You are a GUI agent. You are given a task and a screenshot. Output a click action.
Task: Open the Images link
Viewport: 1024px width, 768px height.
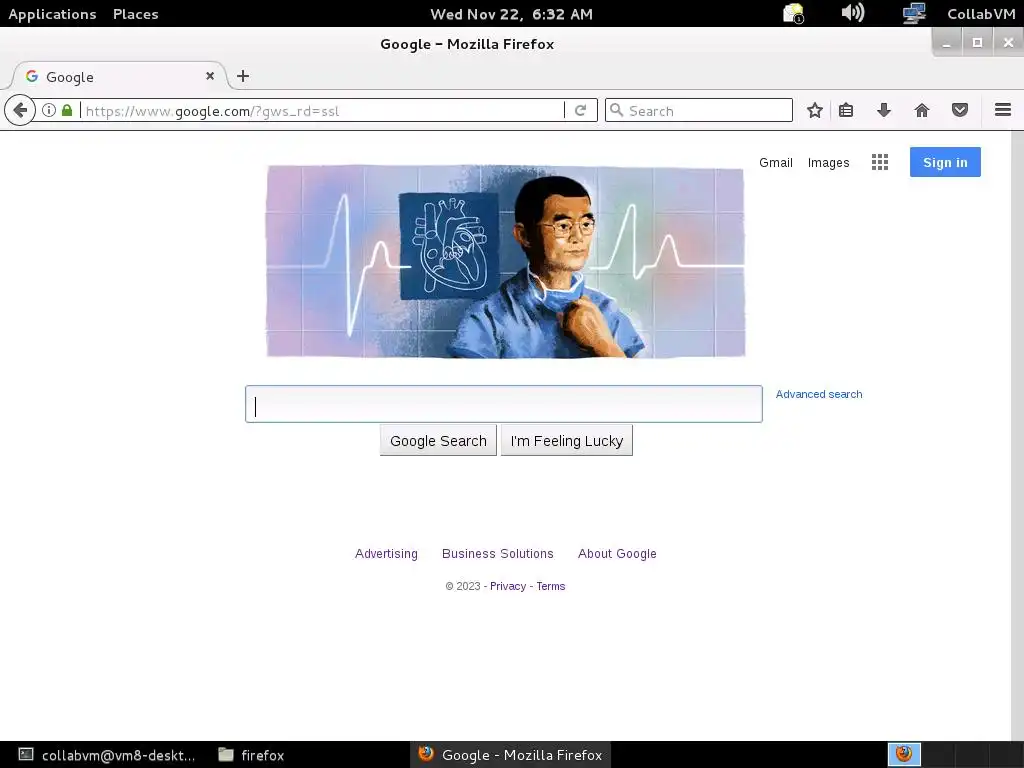tap(828, 163)
